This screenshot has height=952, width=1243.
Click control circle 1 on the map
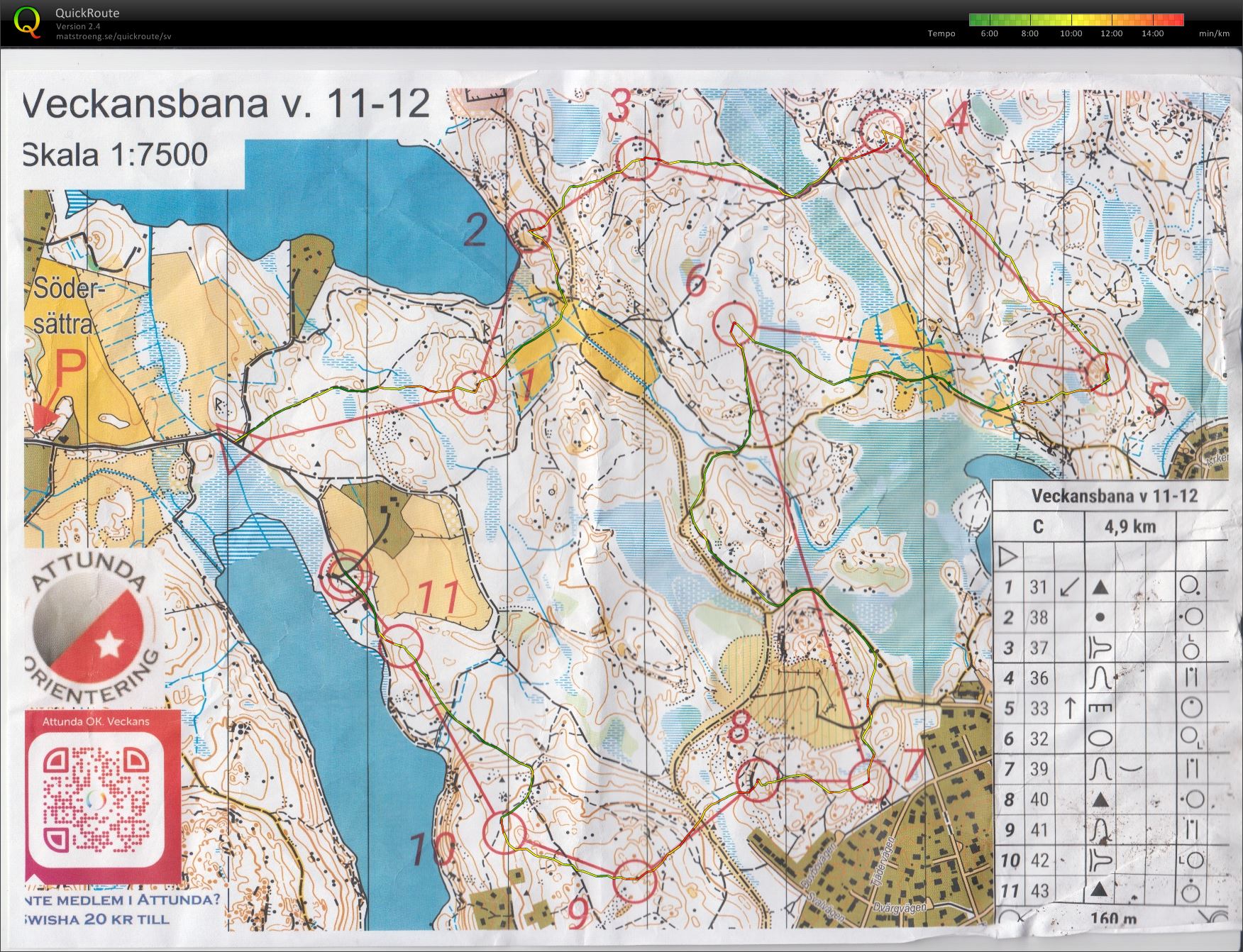pos(473,392)
